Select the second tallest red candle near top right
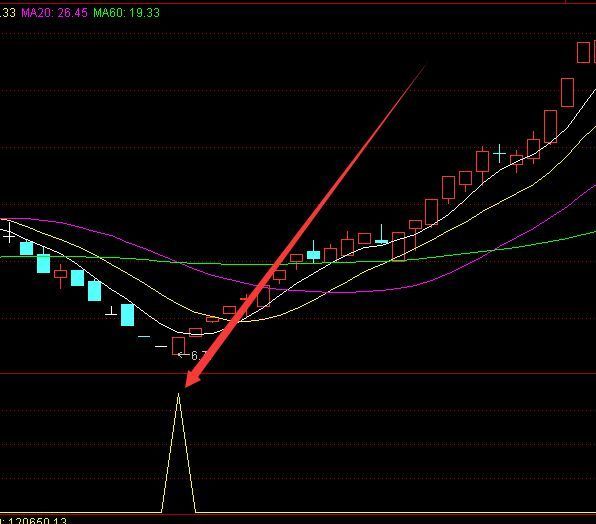 tap(567, 93)
